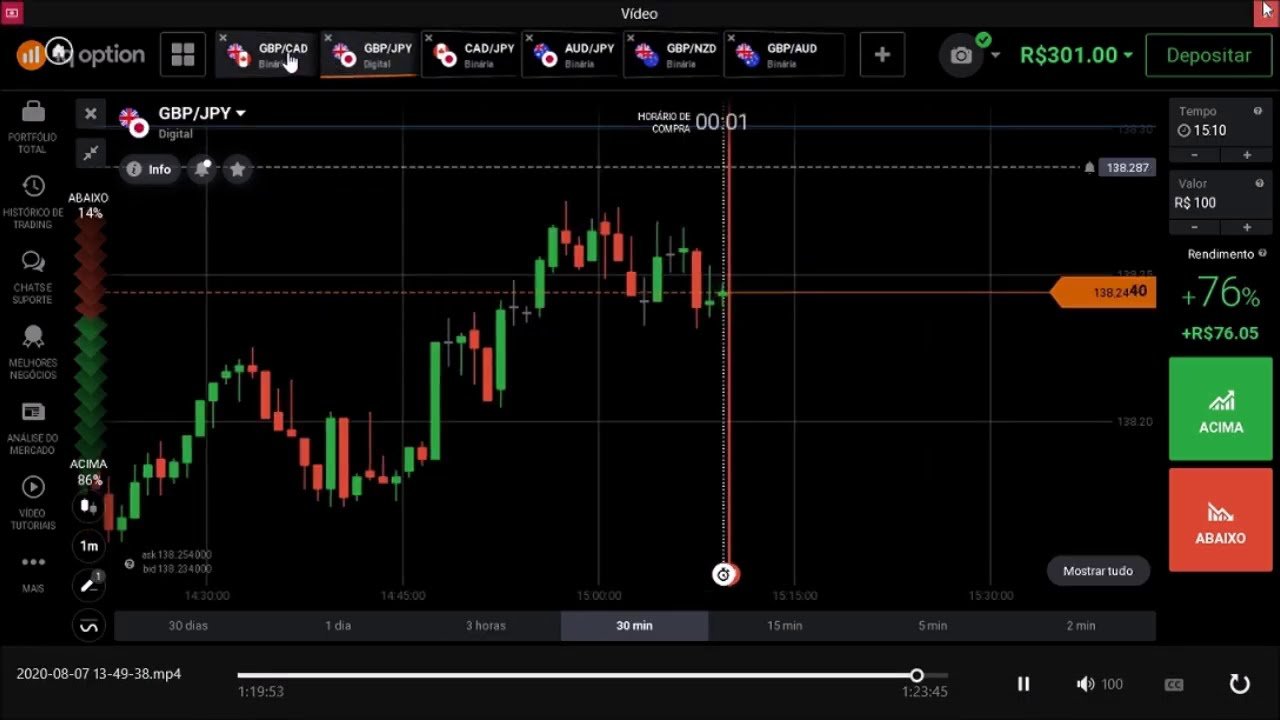Switch to GBP/NZD Binária tab
This screenshot has width=1280, height=720.
pyautogui.click(x=673, y=55)
